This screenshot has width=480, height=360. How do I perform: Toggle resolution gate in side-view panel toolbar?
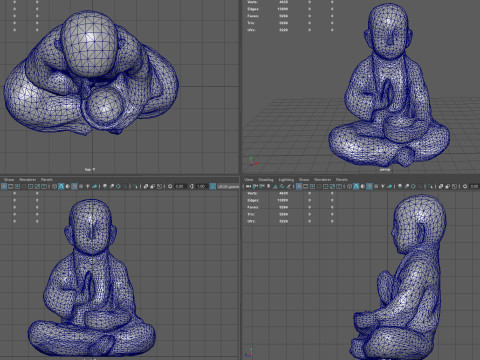(x=312, y=186)
